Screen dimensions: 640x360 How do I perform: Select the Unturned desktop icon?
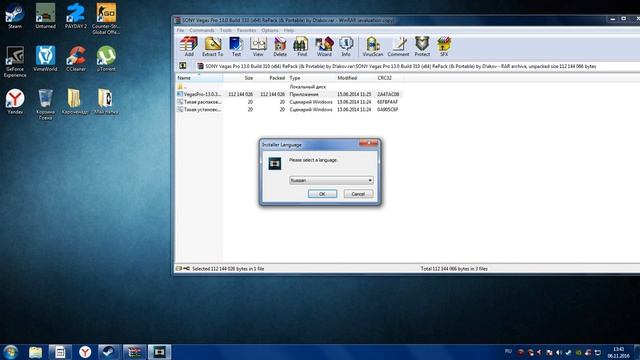pos(45,16)
